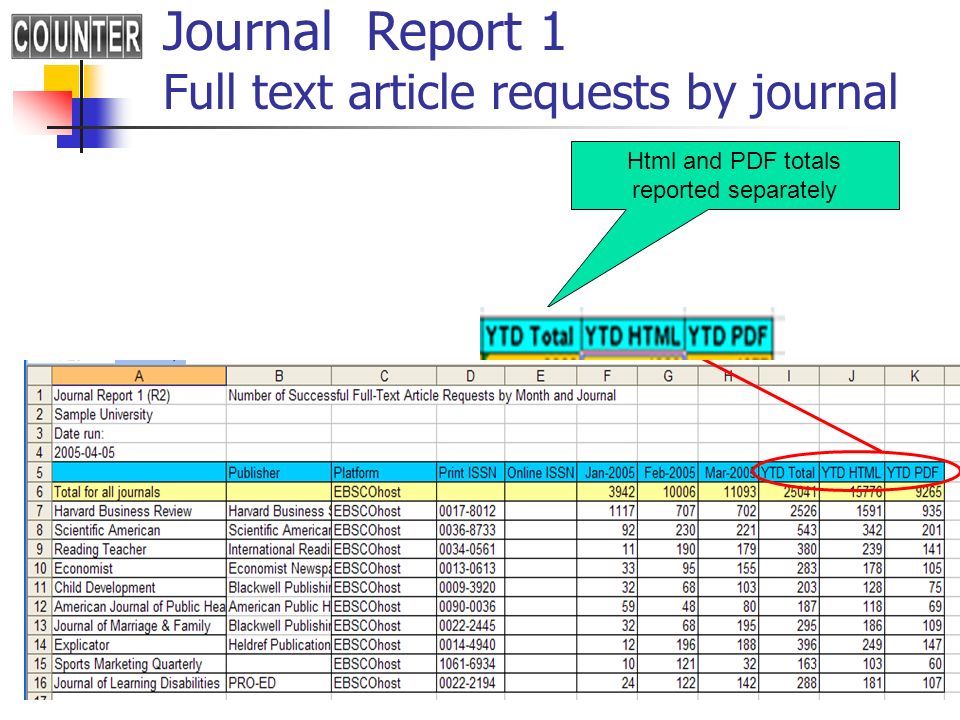Screen dimensions: 960x720
Task: Click the COUNTER logo
Action: [77, 36]
